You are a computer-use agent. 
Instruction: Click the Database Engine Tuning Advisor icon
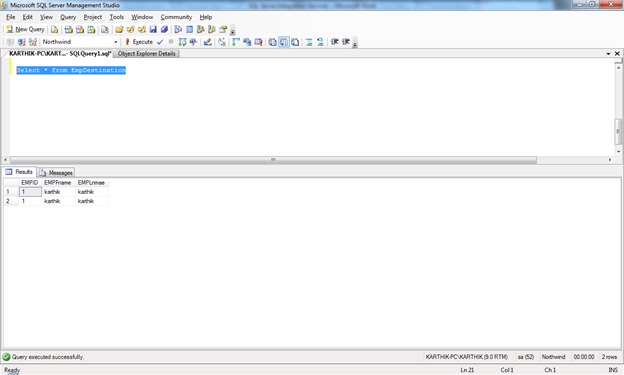click(193, 42)
